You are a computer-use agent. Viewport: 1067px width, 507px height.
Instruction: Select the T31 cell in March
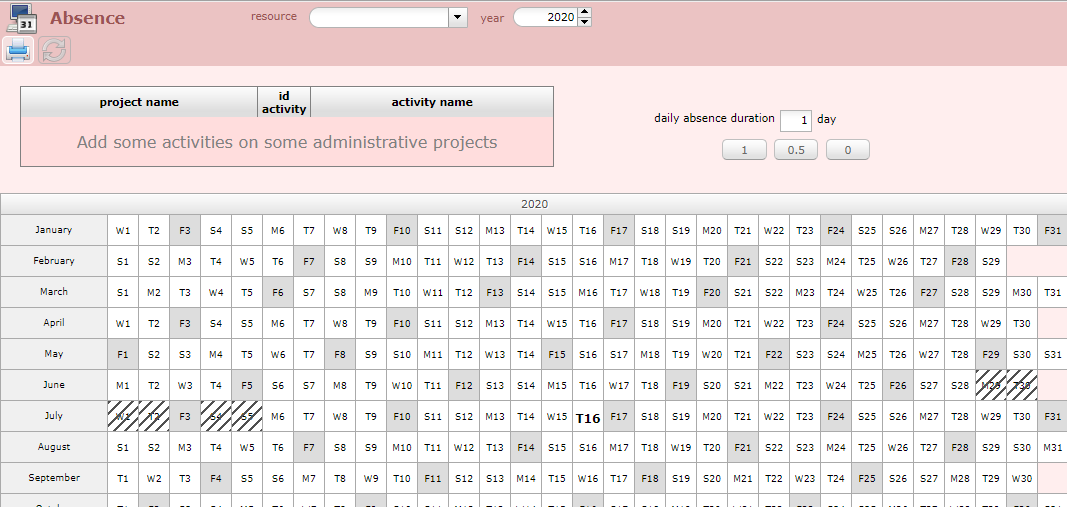[1052, 292]
